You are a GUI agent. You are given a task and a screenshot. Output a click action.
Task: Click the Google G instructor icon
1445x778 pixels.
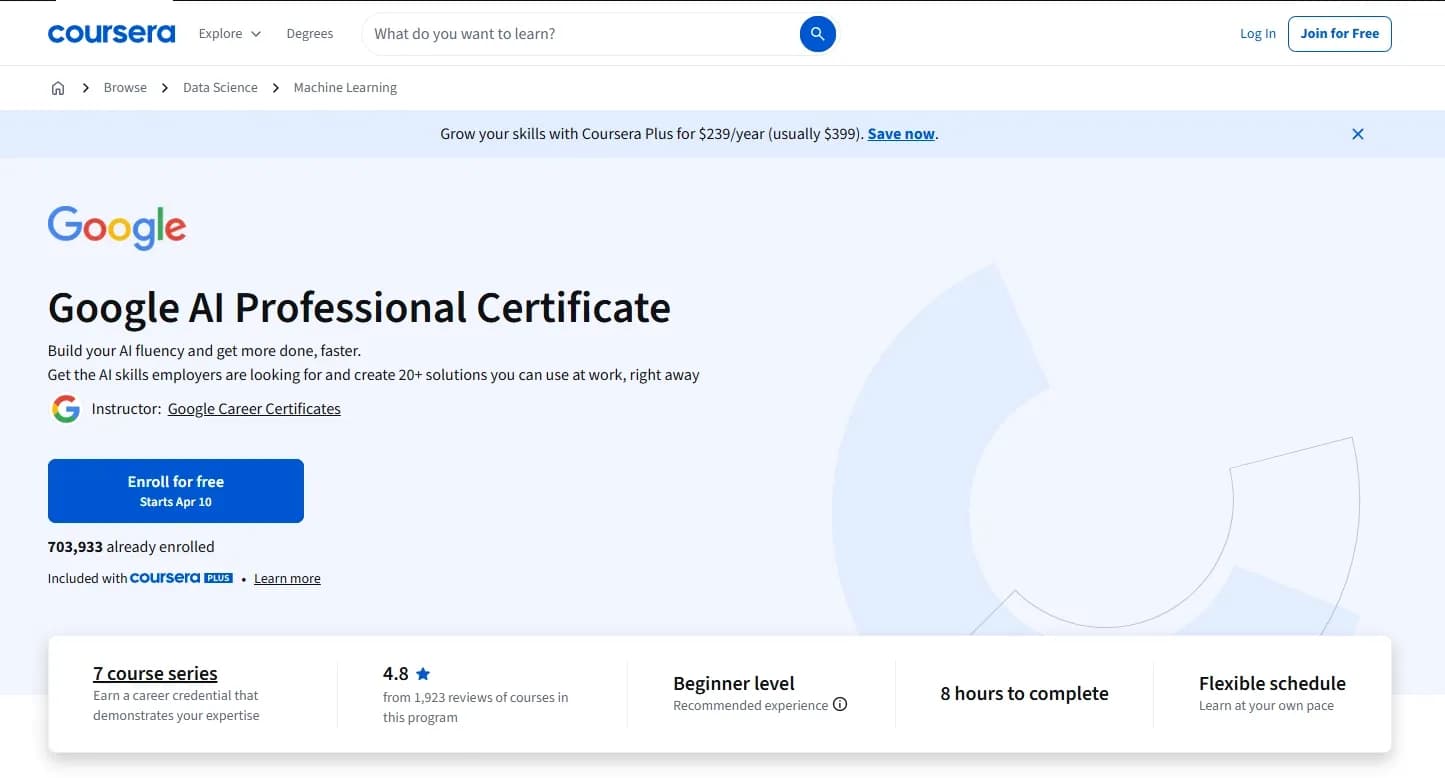(x=66, y=409)
